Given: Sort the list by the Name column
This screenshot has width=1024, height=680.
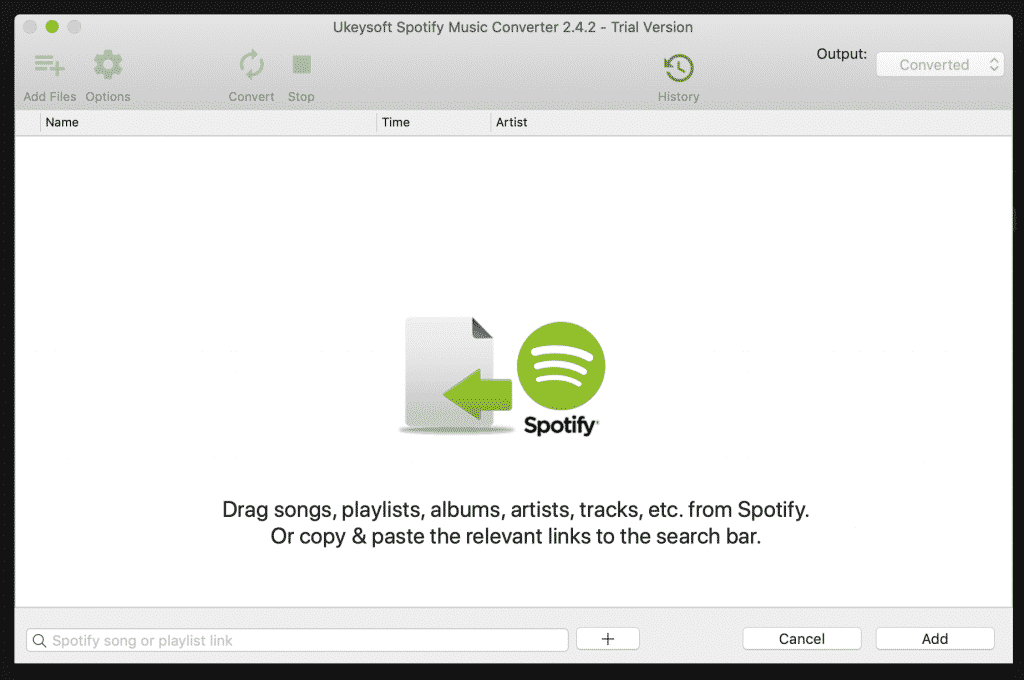Looking at the screenshot, I should click(62, 122).
